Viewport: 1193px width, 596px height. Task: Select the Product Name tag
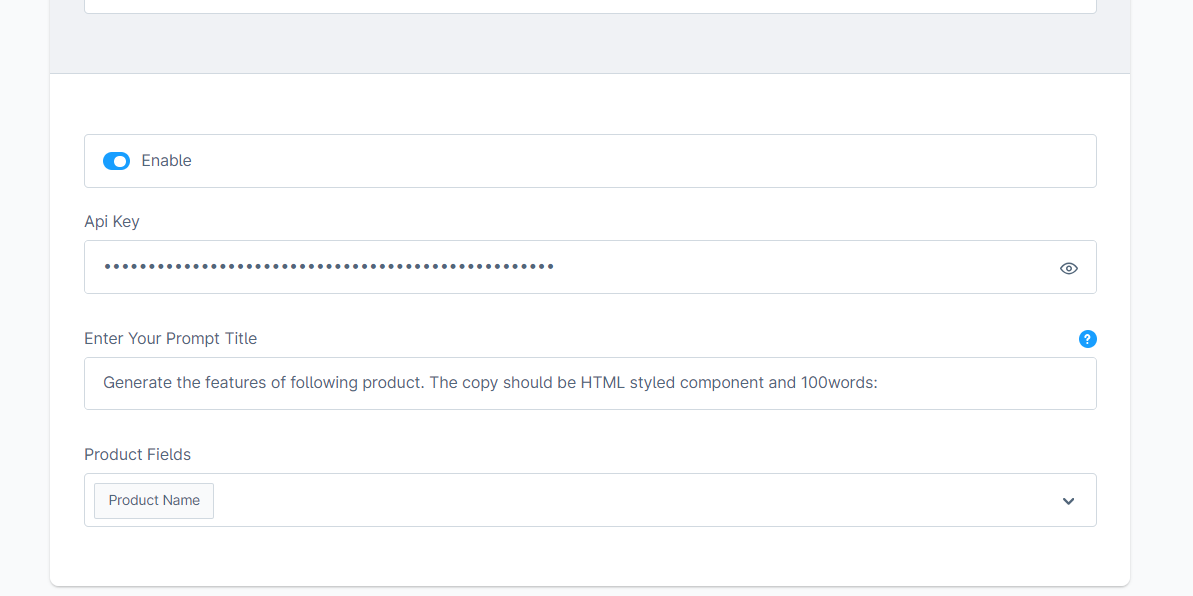154,500
